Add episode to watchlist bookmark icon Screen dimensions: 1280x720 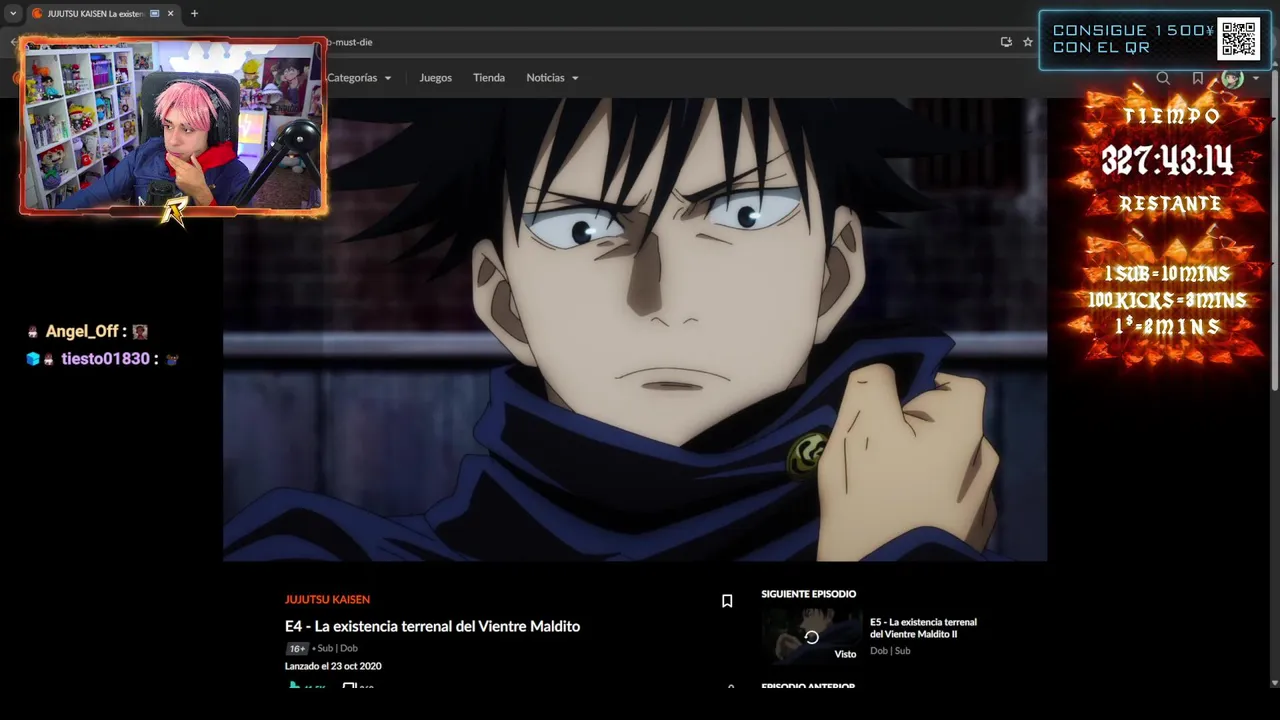(x=727, y=601)
